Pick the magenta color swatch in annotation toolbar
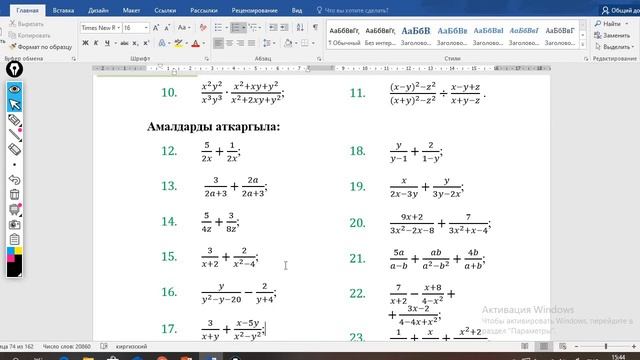This screenshot has height=360, width=640. click(11, 258)
